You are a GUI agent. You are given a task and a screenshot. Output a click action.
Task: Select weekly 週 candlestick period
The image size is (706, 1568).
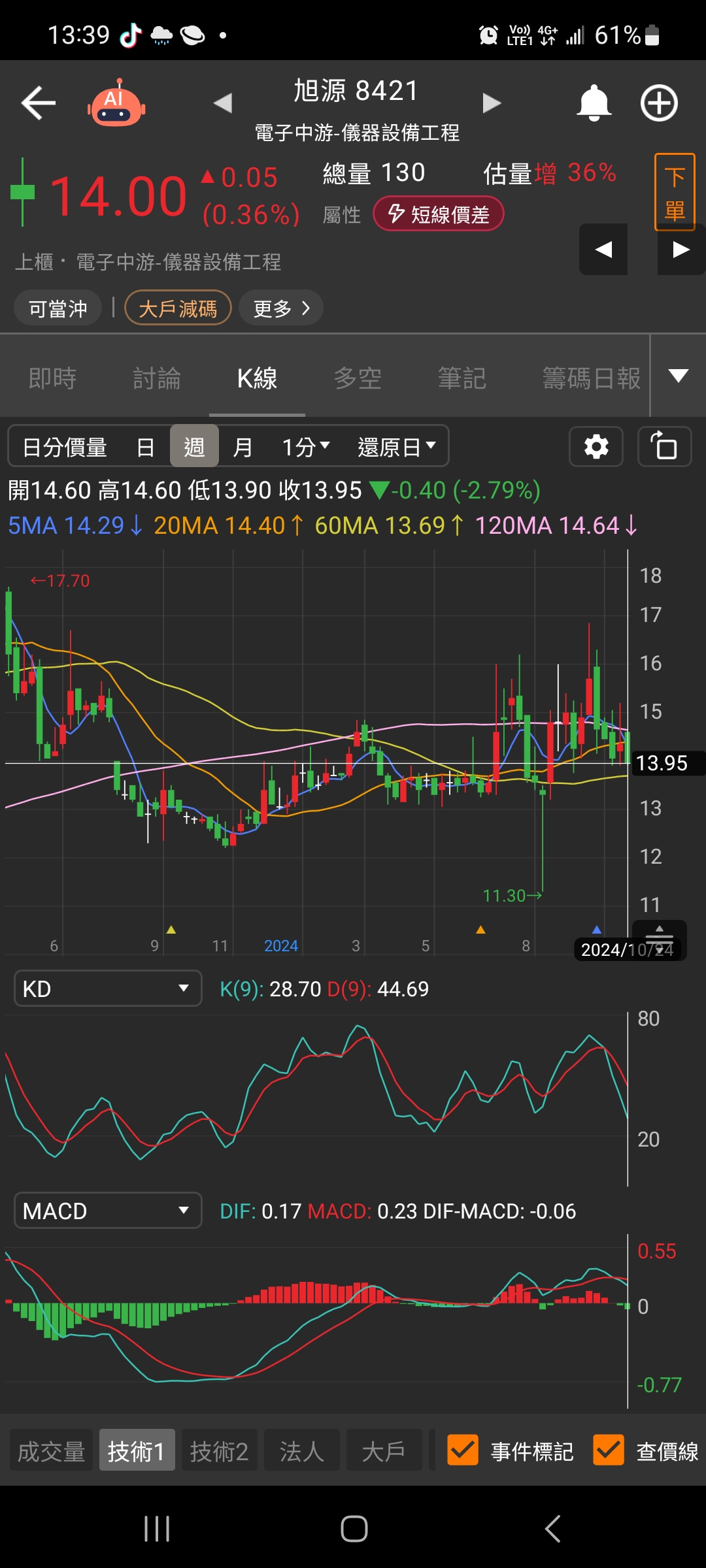click(194, 446)
